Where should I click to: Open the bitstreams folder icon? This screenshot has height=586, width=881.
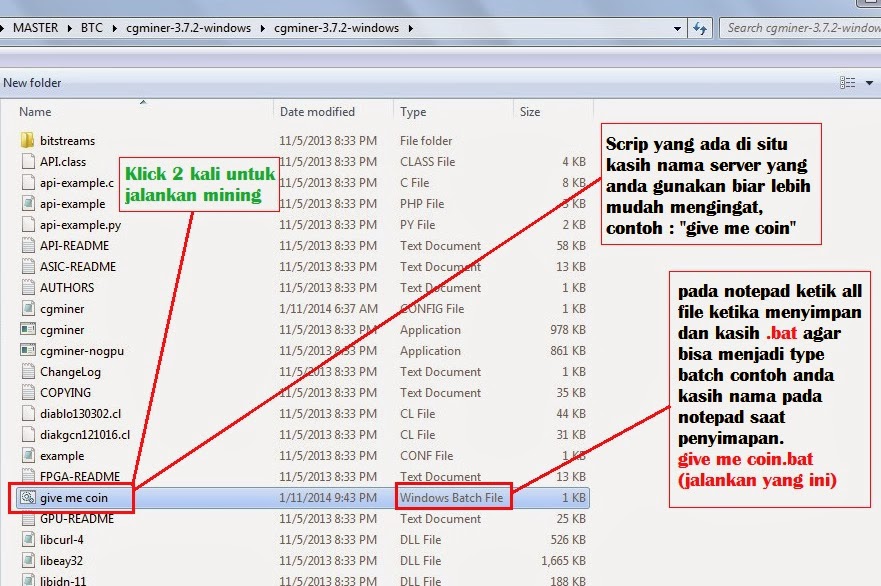27,140
